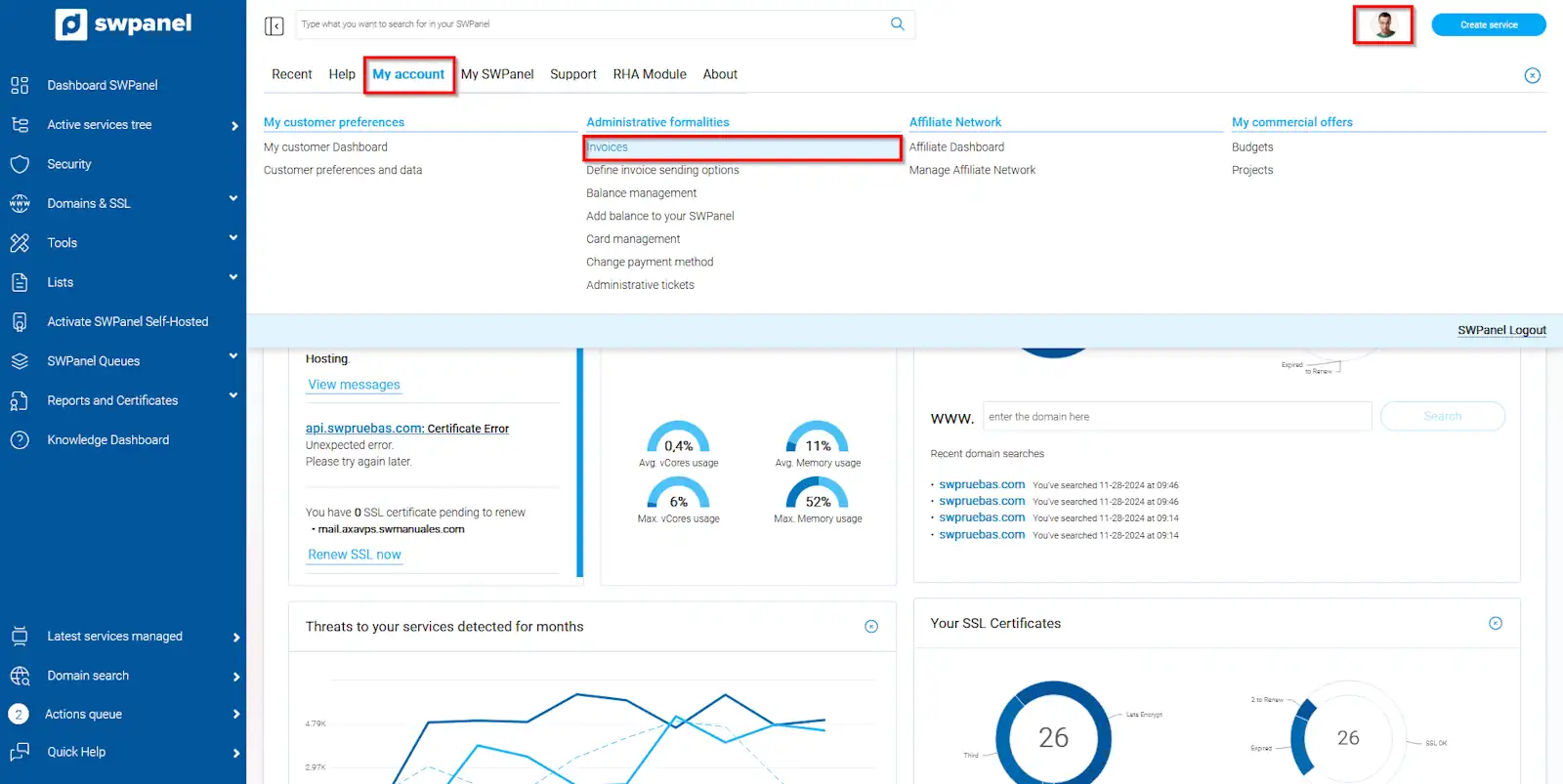Click the Threats panel circle icon

click(x=871, y=627)
